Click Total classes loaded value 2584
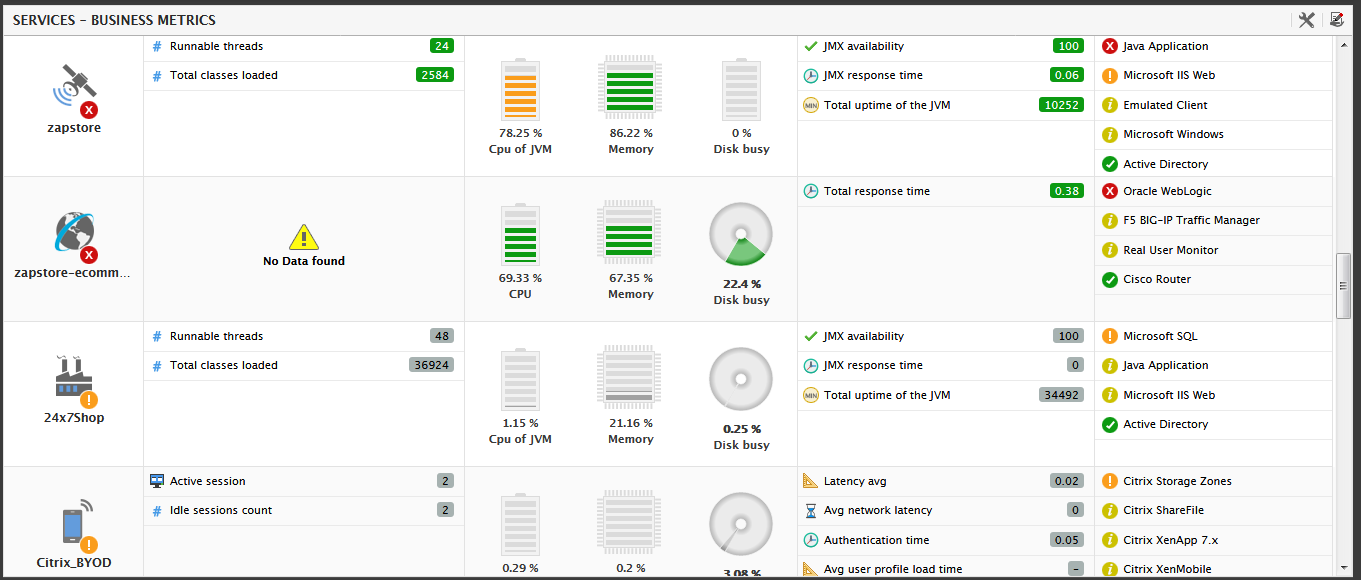 pyautogui.click(x=435, y=75)
